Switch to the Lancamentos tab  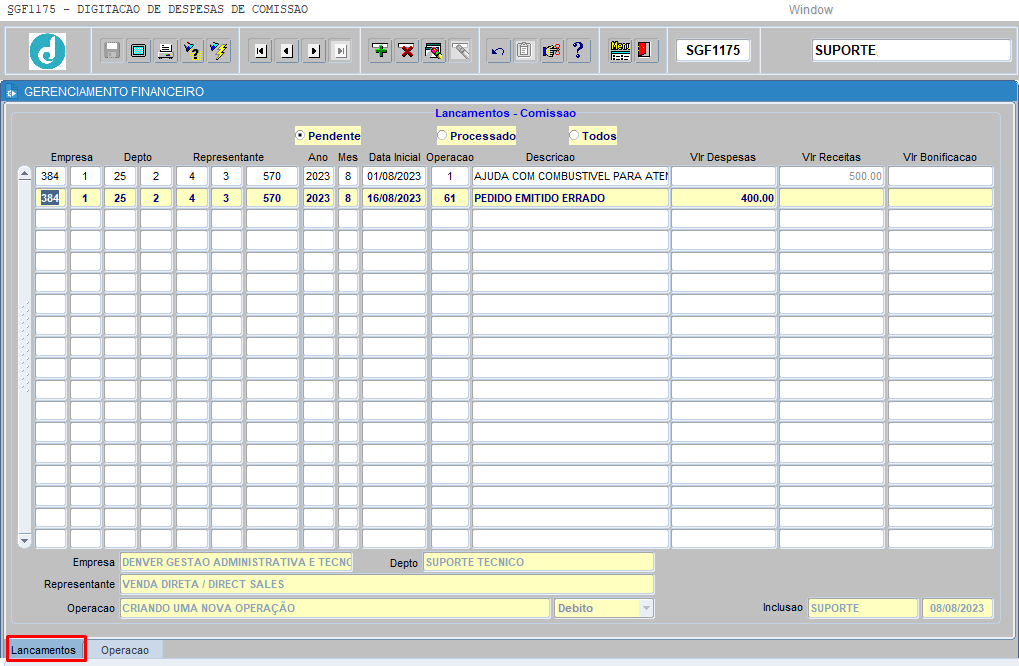click(x=44, y=650)
